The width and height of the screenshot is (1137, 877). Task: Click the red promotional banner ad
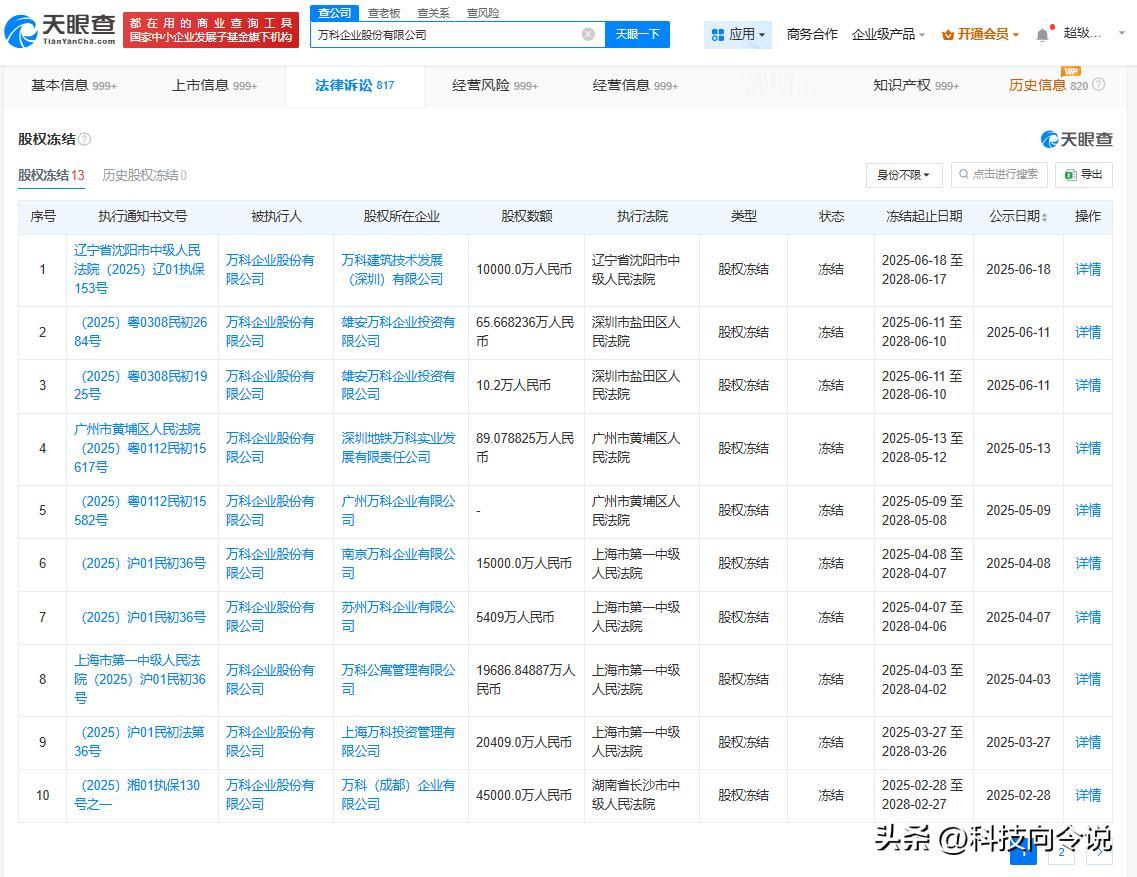click(x=211, y=30)
